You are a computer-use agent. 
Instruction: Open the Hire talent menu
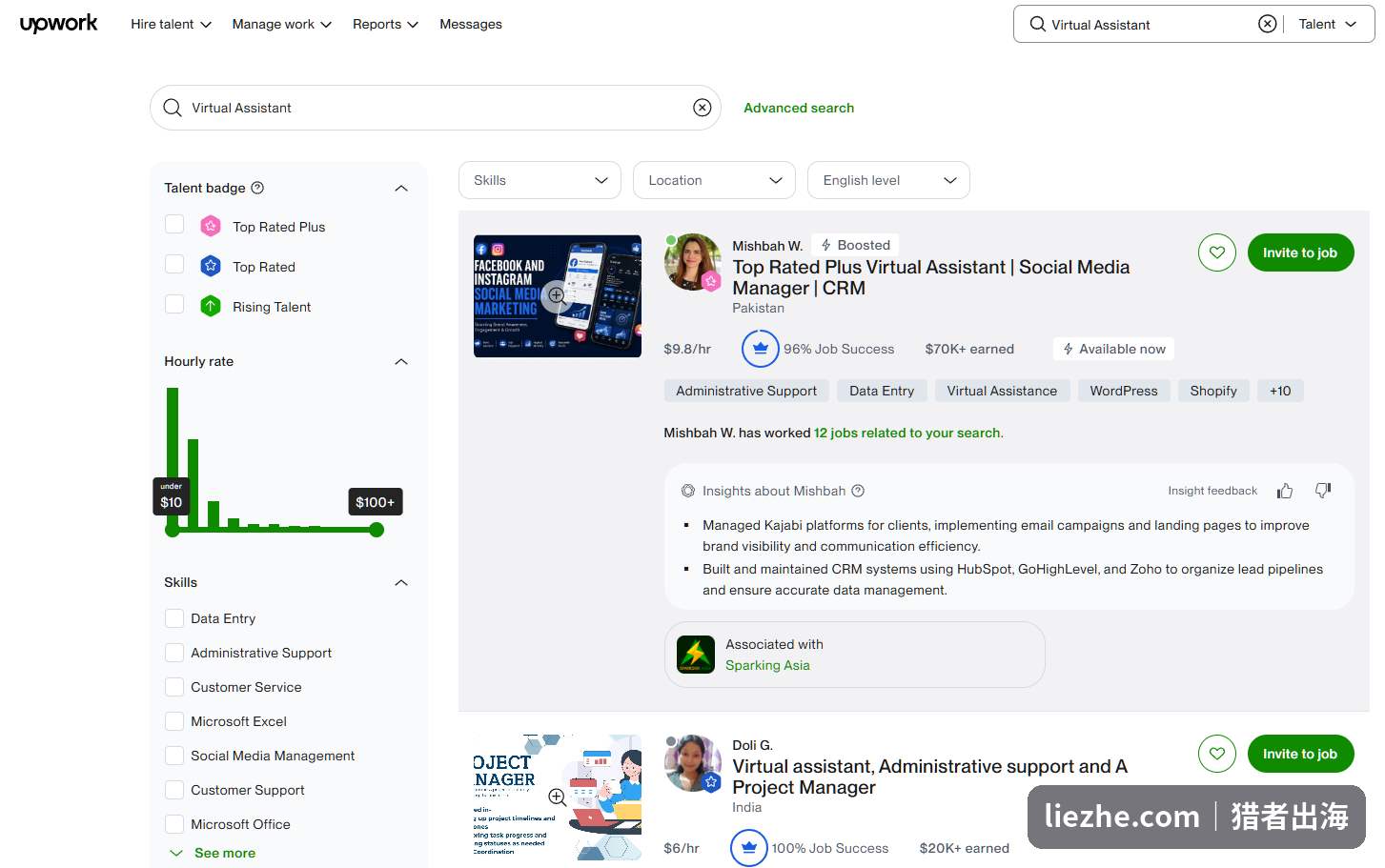(171, 24)
